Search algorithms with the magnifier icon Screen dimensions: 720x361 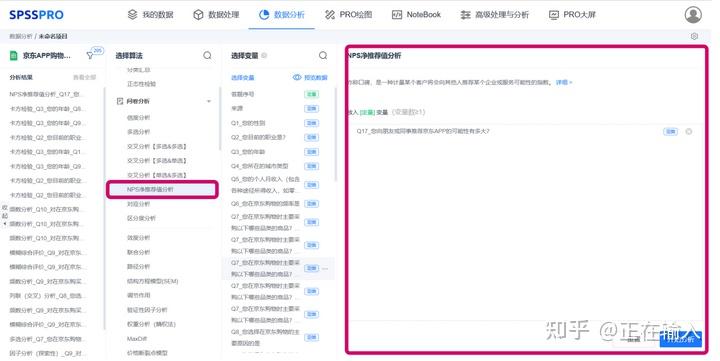pyautogui.click(x=208, y=56)
